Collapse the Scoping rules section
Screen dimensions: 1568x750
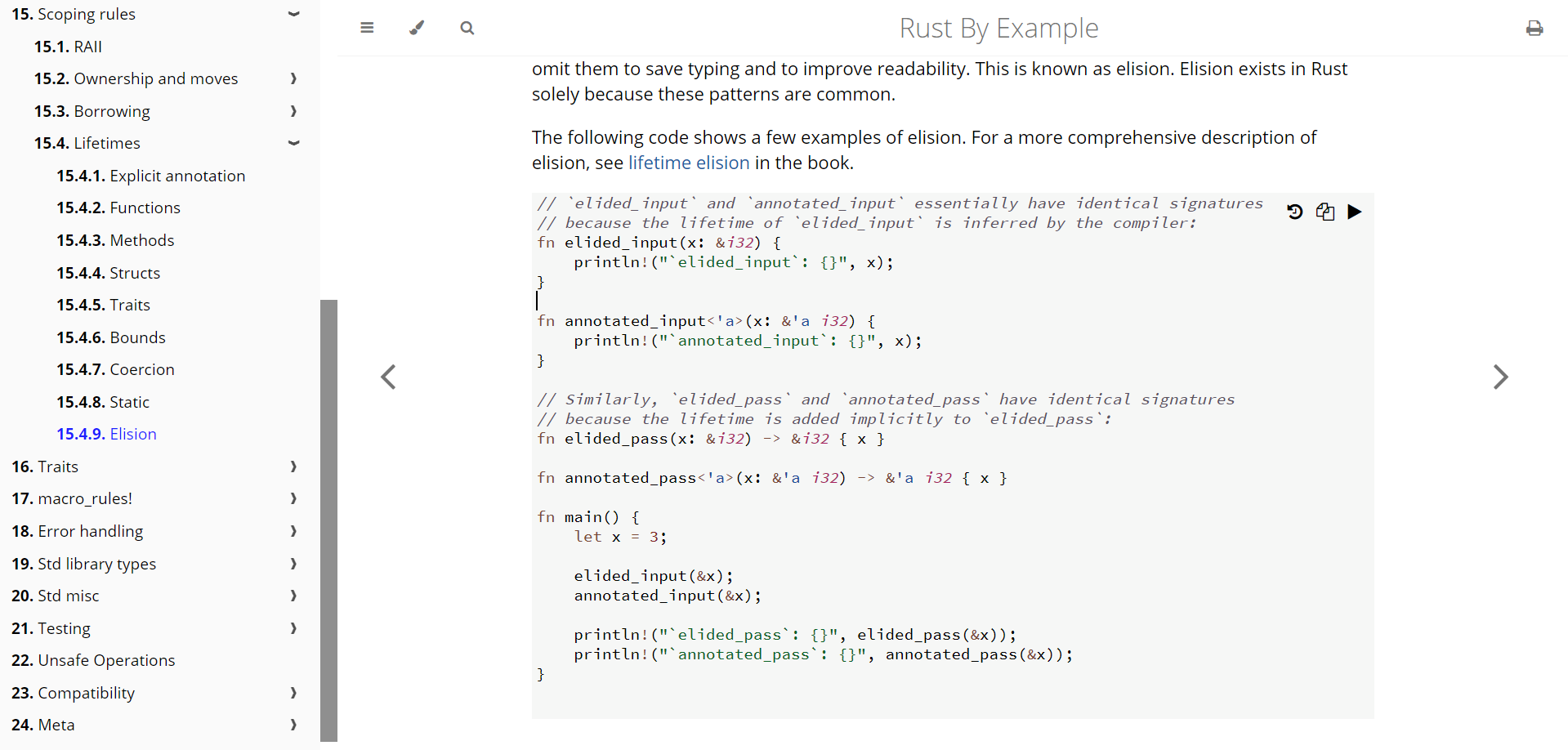point(293,14)
